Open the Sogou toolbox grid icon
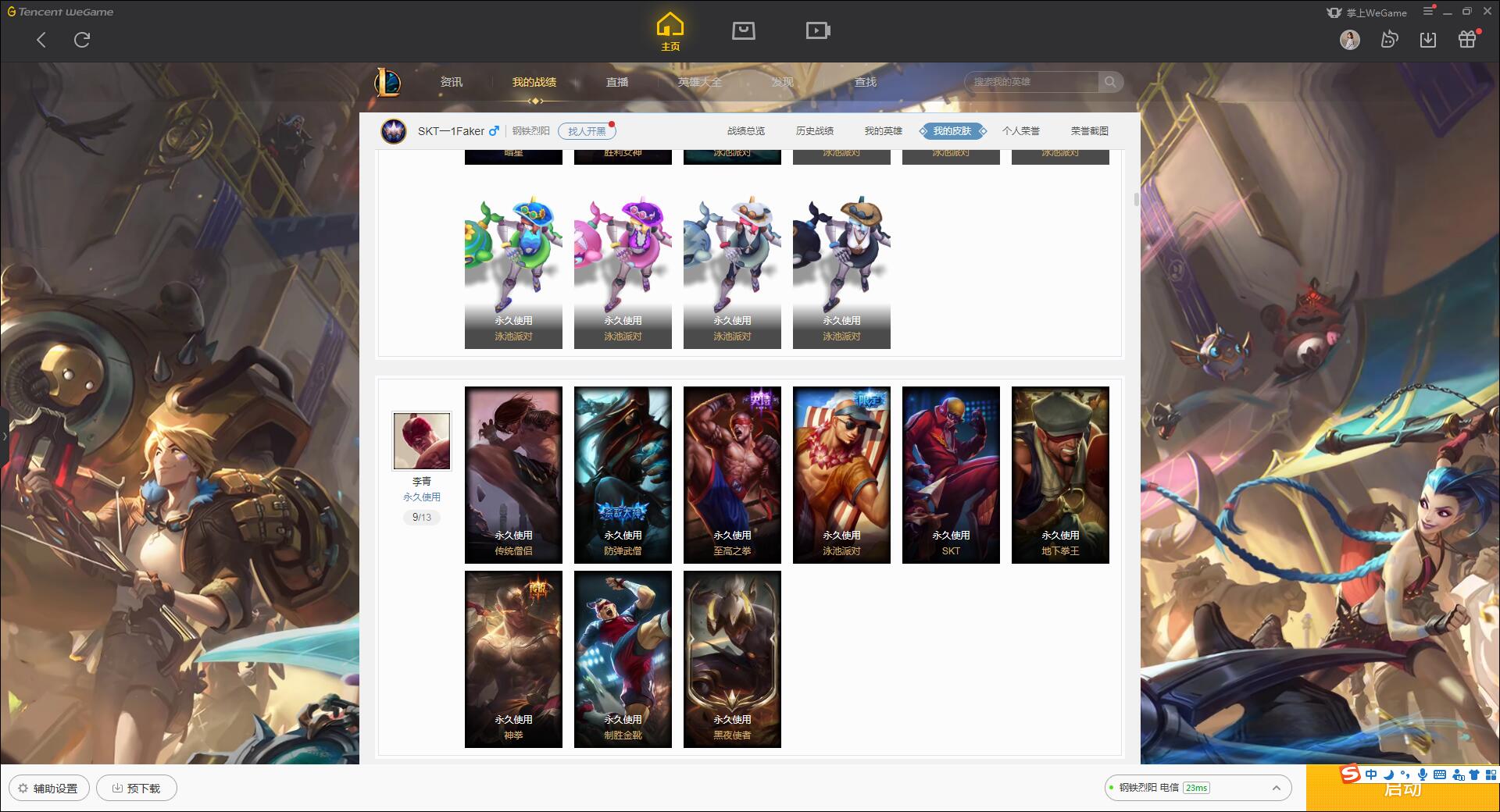Viewport: 1500px width, 812px height. [x=1491, y=775]
